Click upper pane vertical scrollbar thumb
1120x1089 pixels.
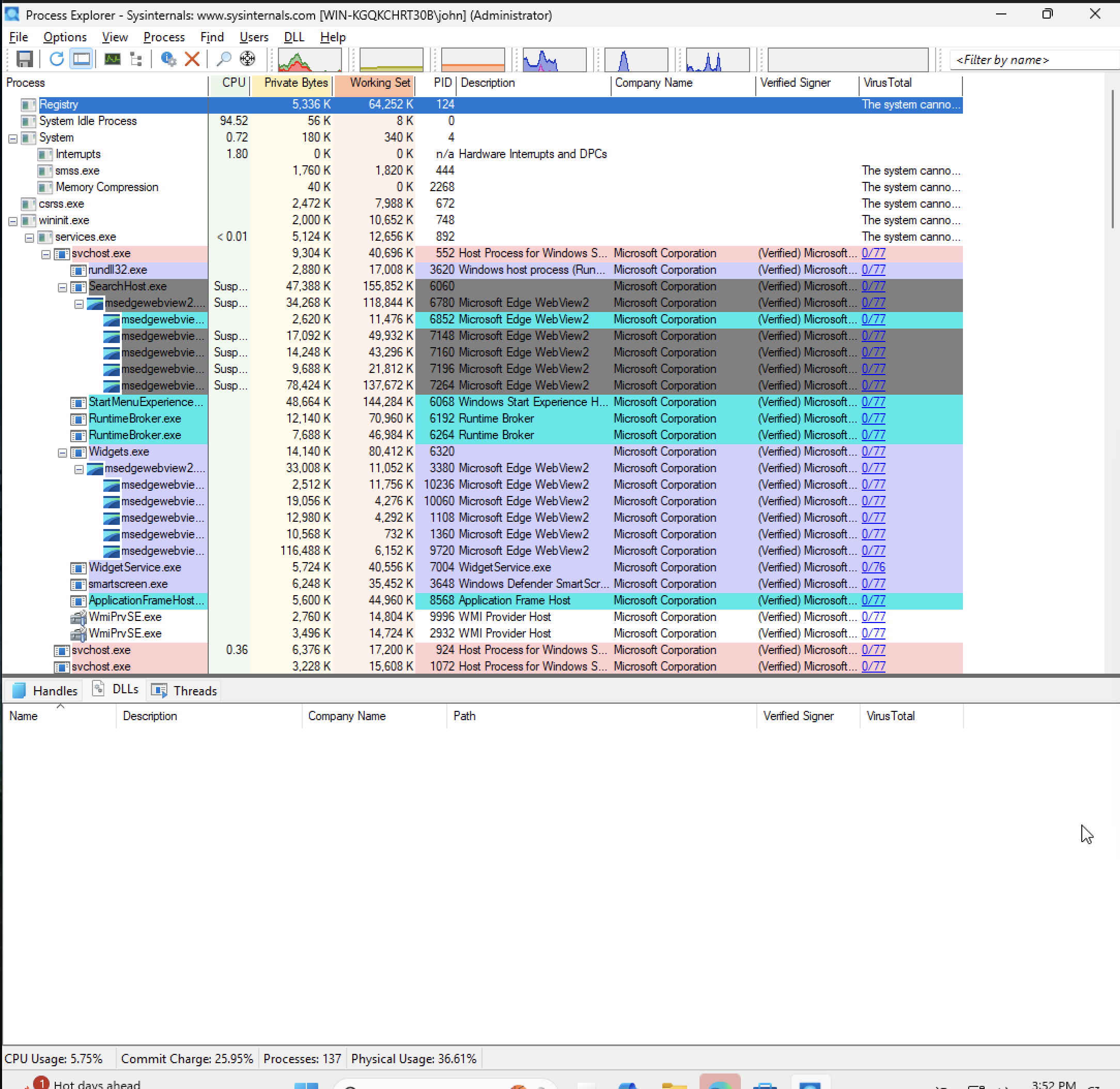(x=1113, y=159)
